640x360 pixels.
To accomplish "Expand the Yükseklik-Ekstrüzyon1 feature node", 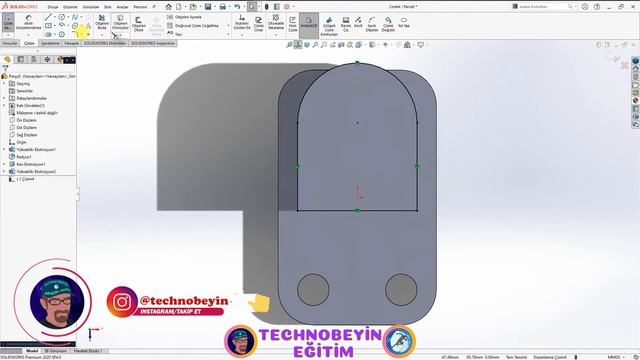I will point(4,149).
